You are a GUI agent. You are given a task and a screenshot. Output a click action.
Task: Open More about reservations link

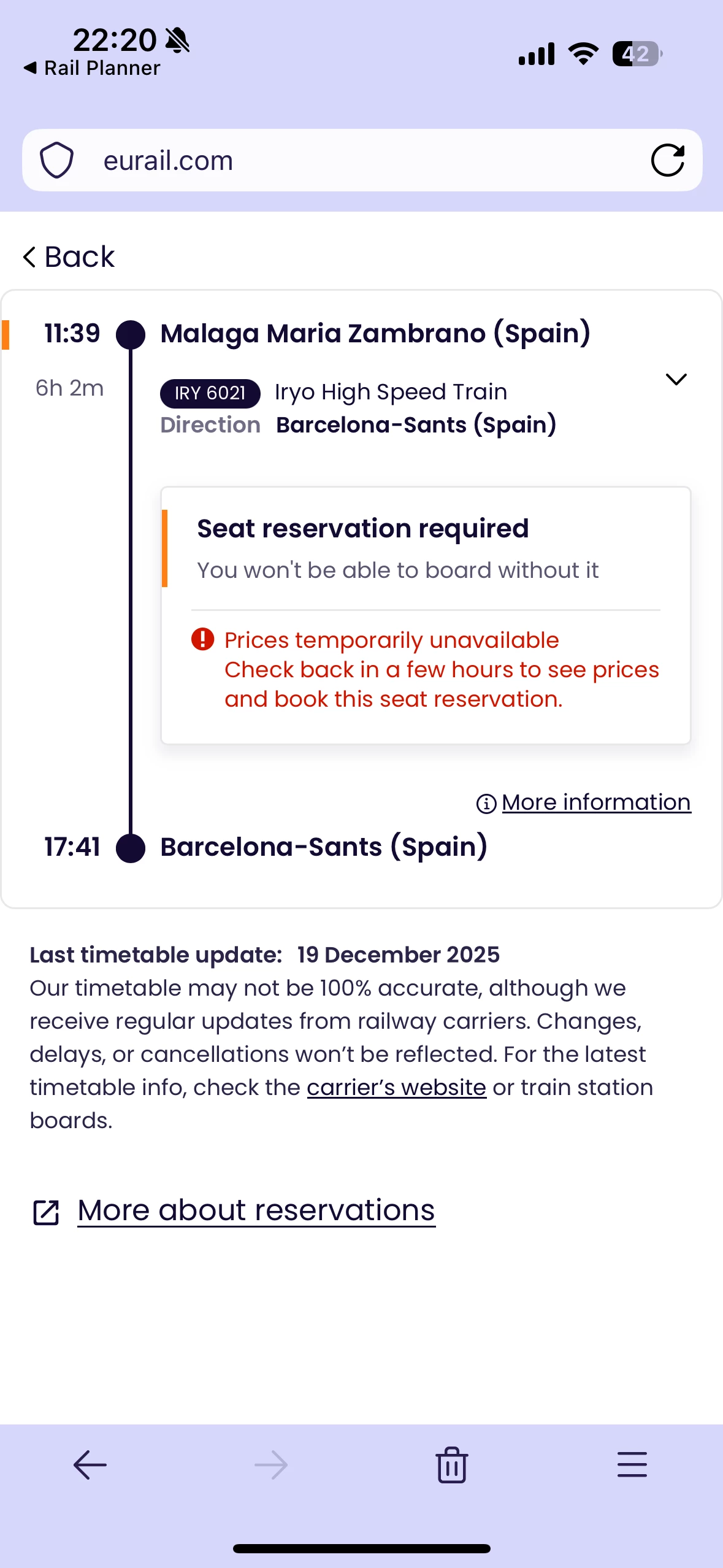tap(256, 1210)
